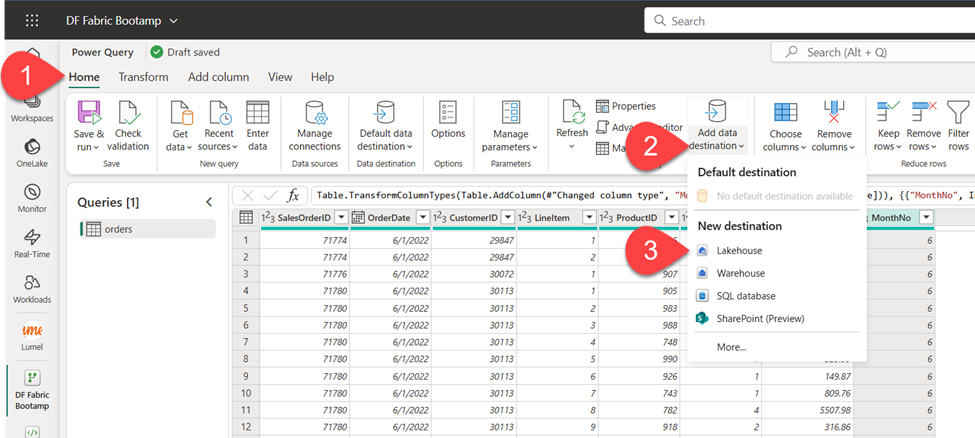The height and width of the screenshot is (438, 975).
Task: Open OneLake in left sidebar
Action: pos(32,153)
